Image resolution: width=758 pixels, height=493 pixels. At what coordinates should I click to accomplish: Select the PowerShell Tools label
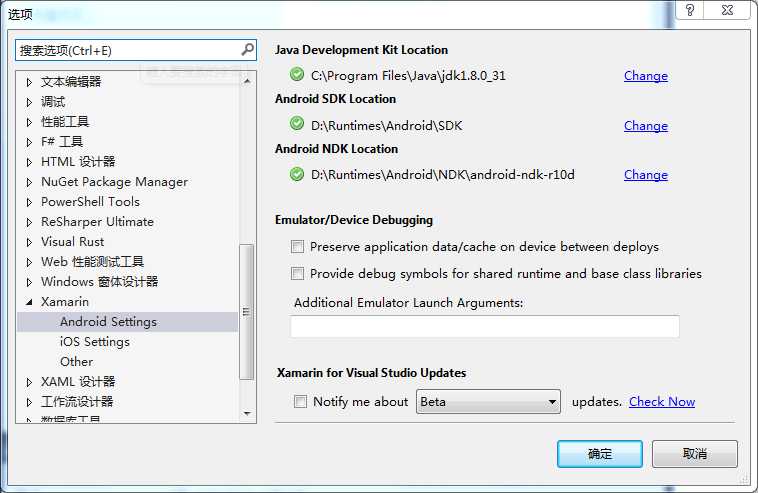click(x=90, y=202)
